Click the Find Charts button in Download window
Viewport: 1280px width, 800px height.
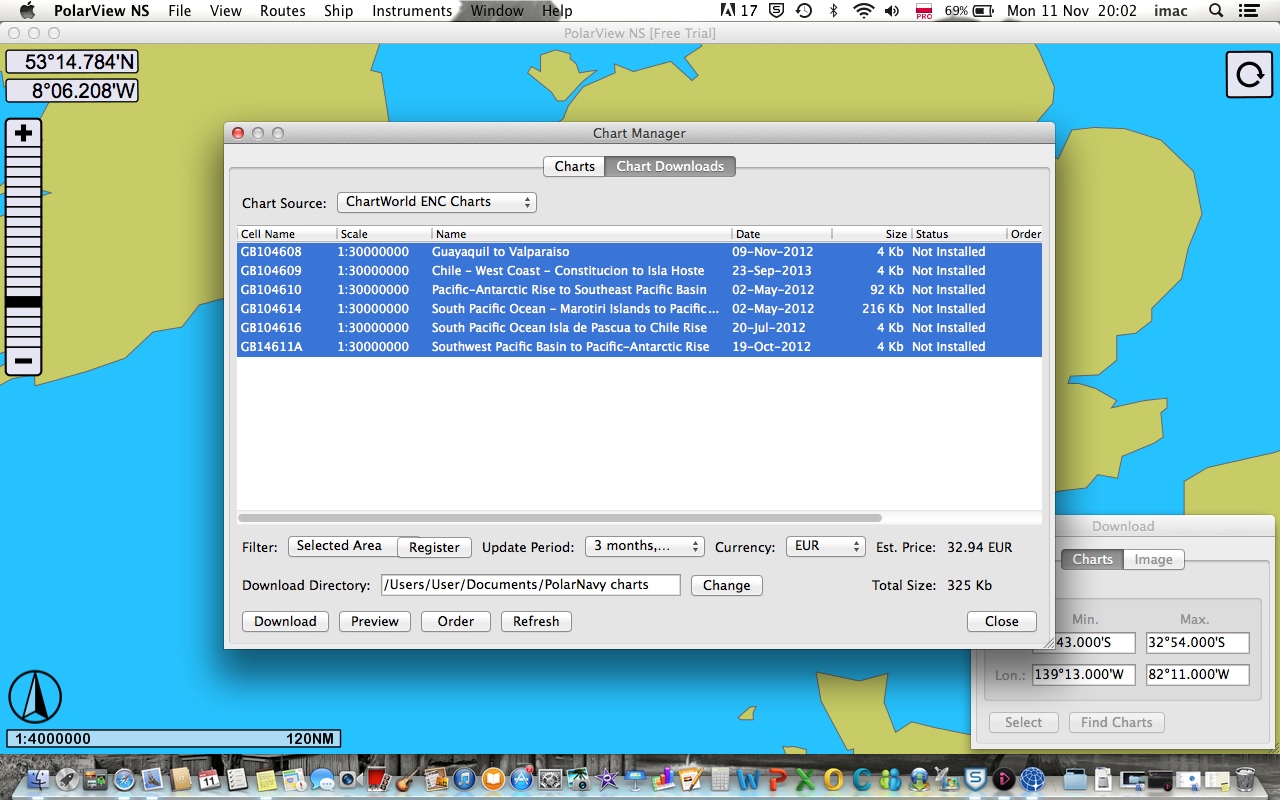1116,722
